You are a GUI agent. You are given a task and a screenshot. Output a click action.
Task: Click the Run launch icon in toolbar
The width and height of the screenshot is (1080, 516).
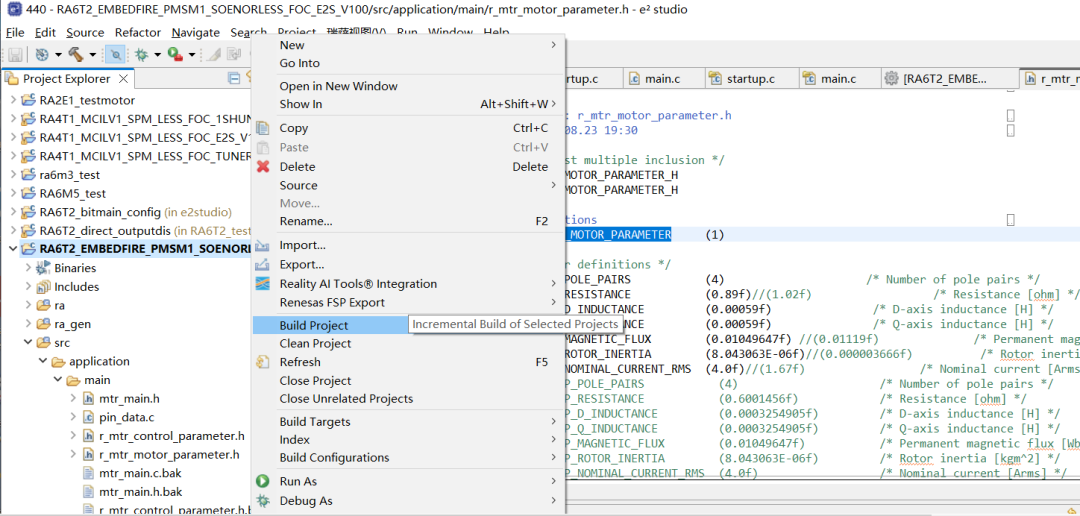point(175,54)
